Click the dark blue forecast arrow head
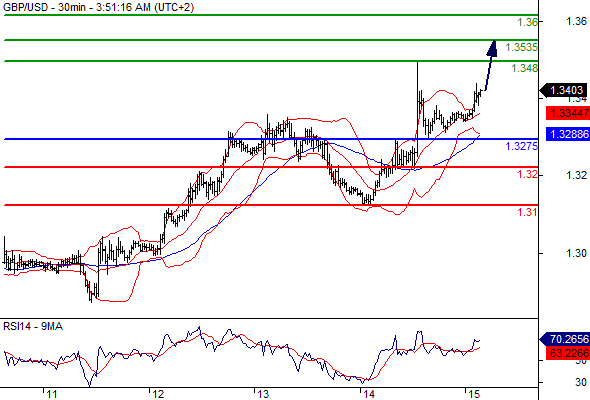This screenshot has height=400, width=590. [x=492, y=49]
